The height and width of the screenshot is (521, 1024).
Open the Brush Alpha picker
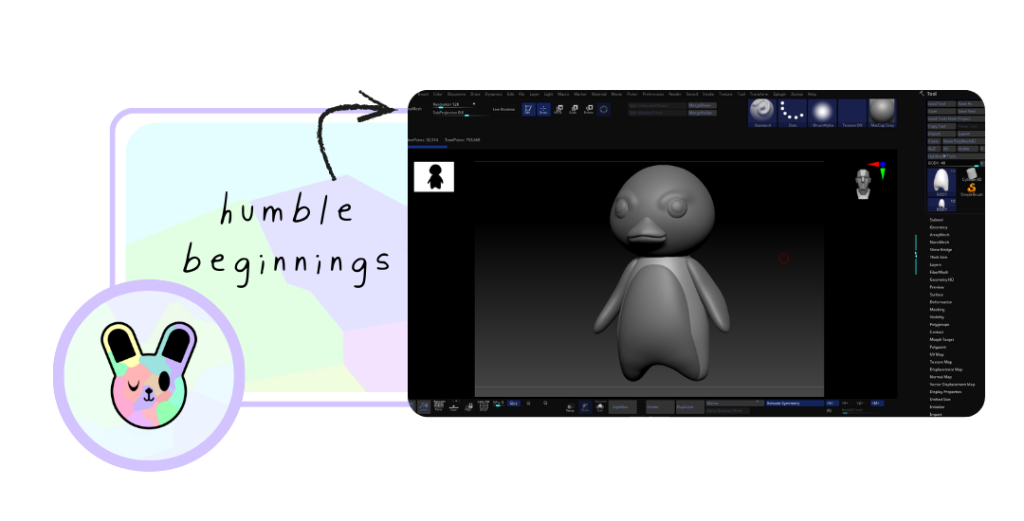pyautogui.click(x=822, y=113)
